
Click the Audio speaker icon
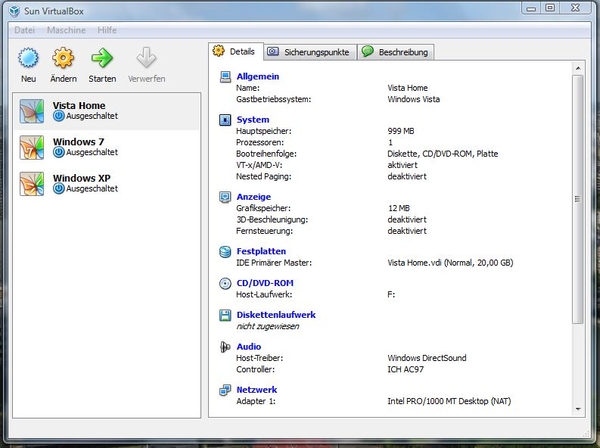click(x=225, y=347)
